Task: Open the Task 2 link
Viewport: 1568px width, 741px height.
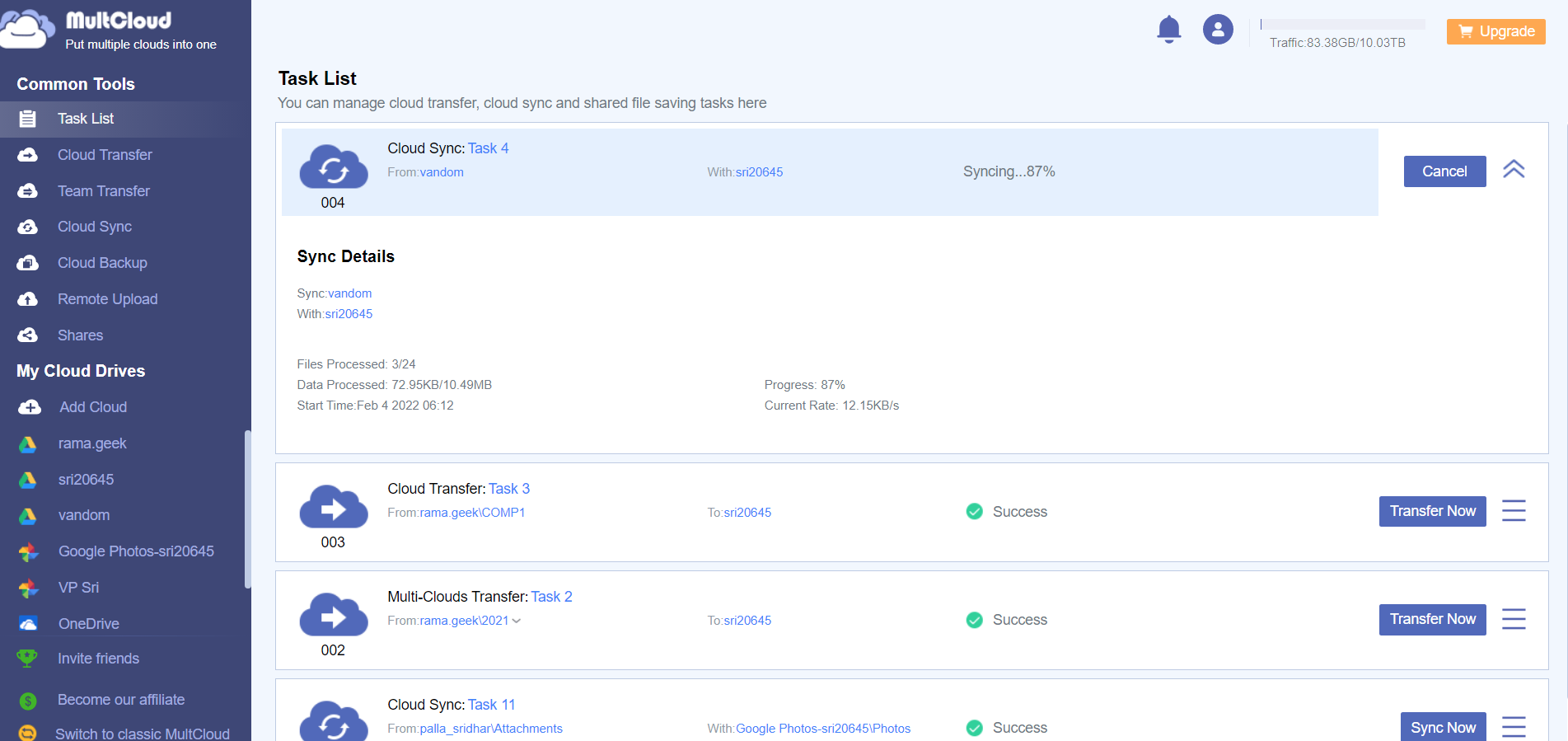Action: 551,597
